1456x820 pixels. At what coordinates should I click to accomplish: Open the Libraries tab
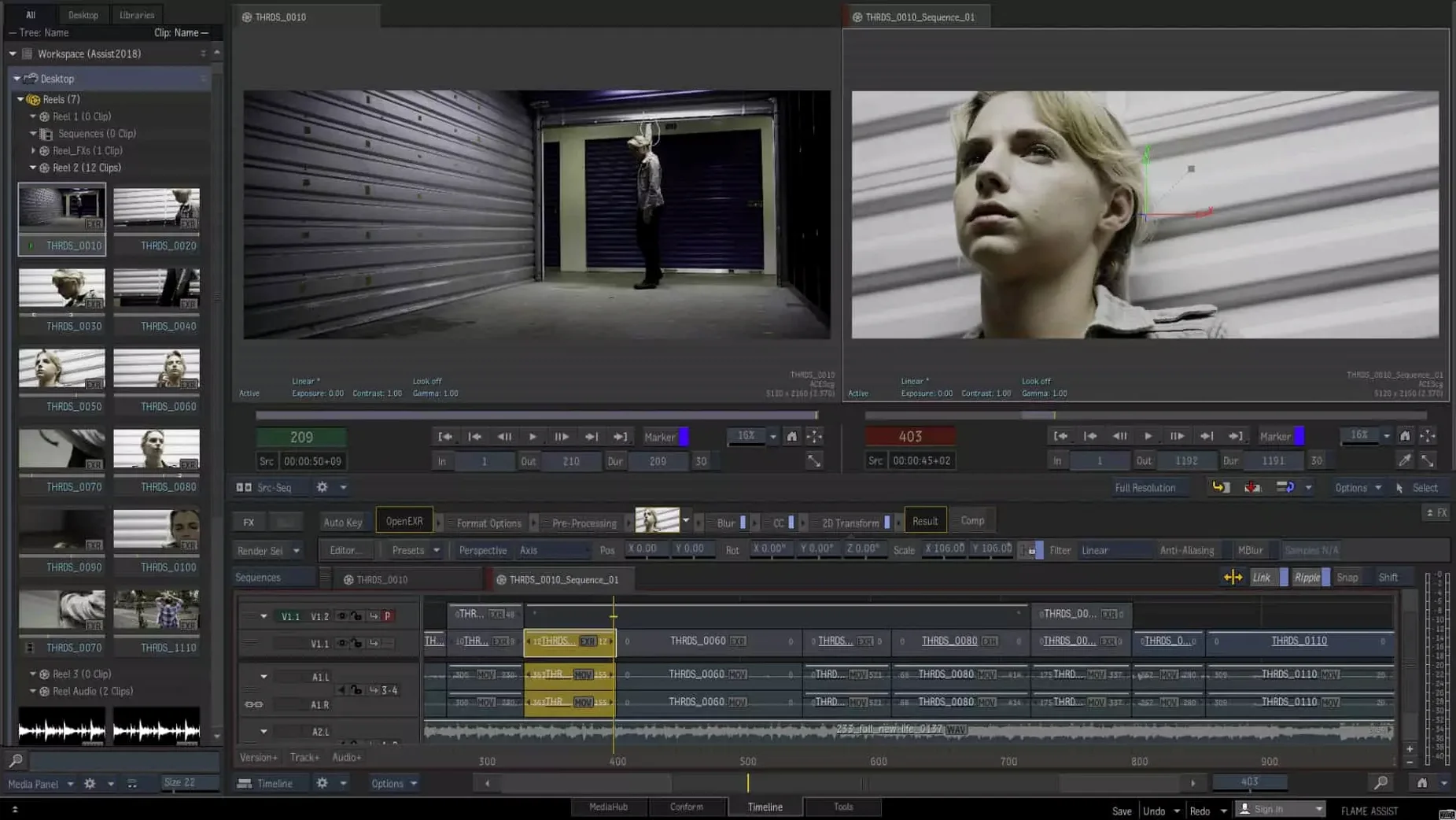pos(137,14)
